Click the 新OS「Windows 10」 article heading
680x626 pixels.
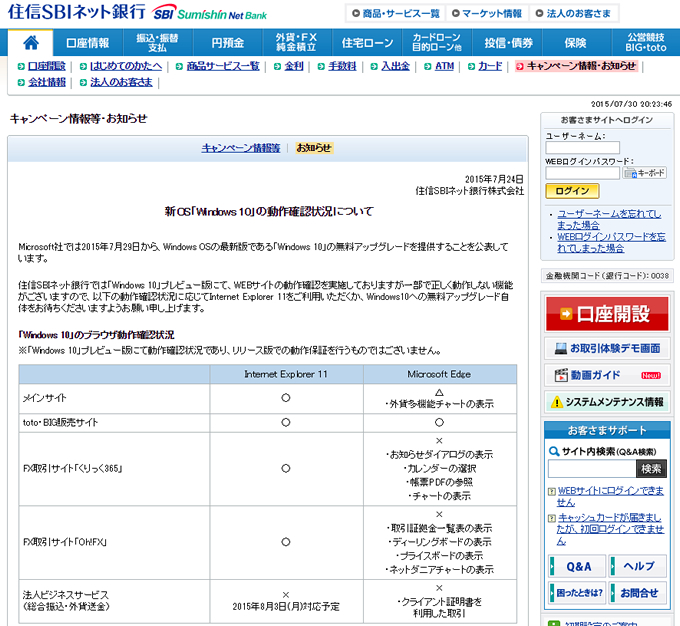coord(269,212)
